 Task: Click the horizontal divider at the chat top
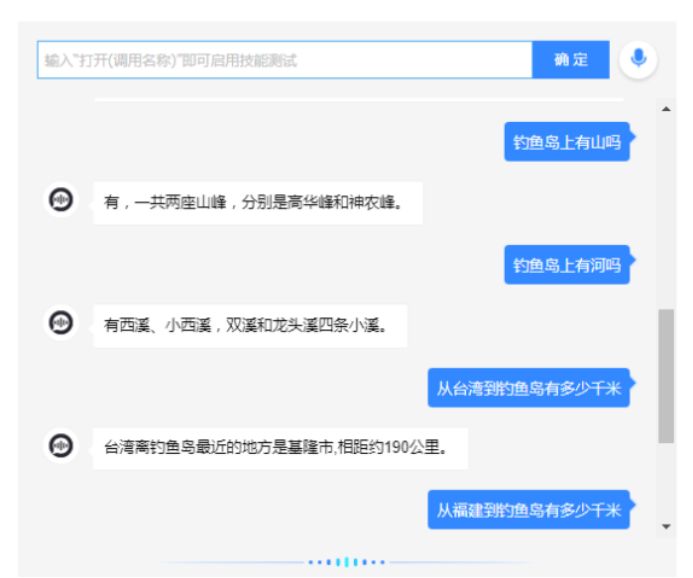pos(358,100)
